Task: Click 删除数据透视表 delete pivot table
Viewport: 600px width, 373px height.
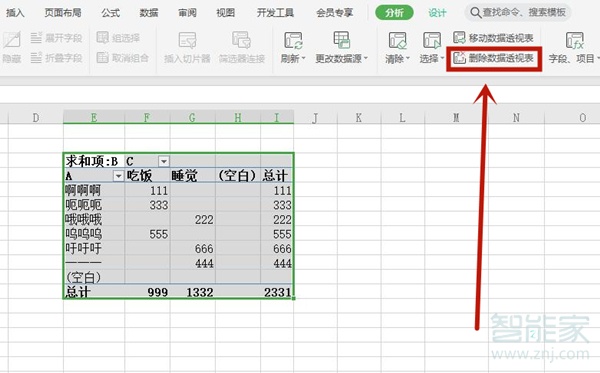Action: pyautogui.click(x=493, y=58)
